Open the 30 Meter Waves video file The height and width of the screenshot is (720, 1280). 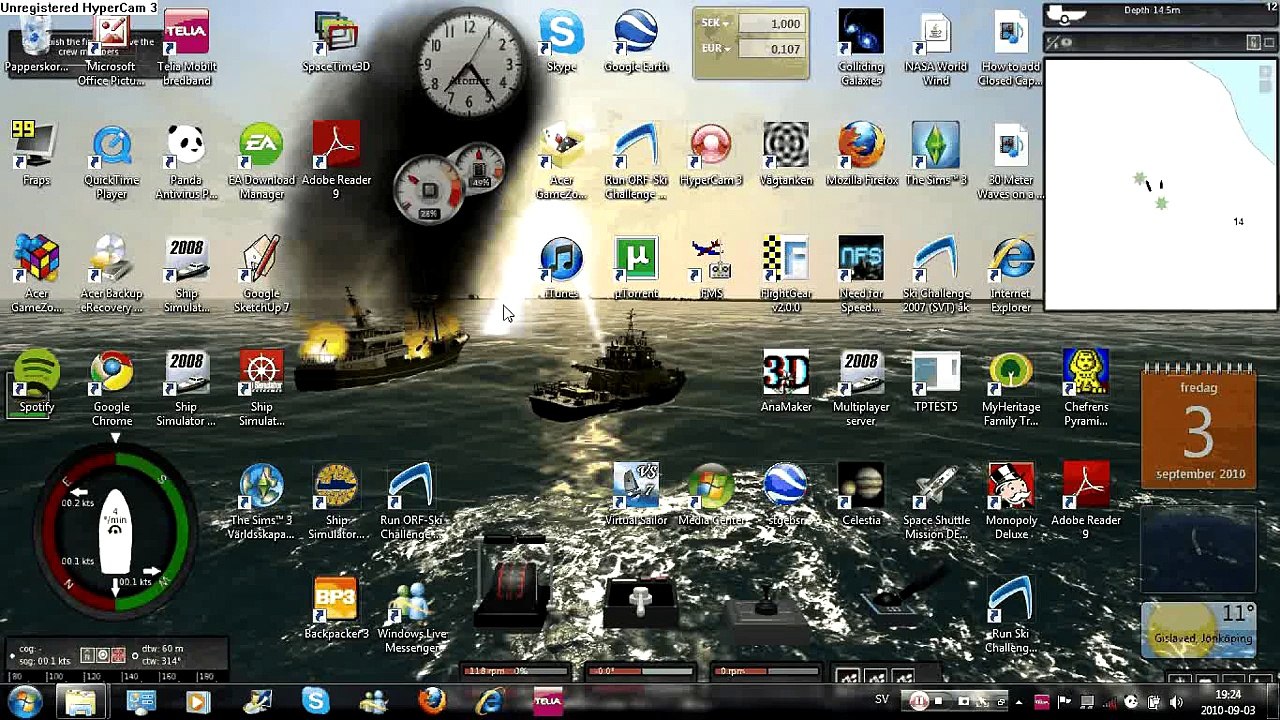click(1011, 161)
